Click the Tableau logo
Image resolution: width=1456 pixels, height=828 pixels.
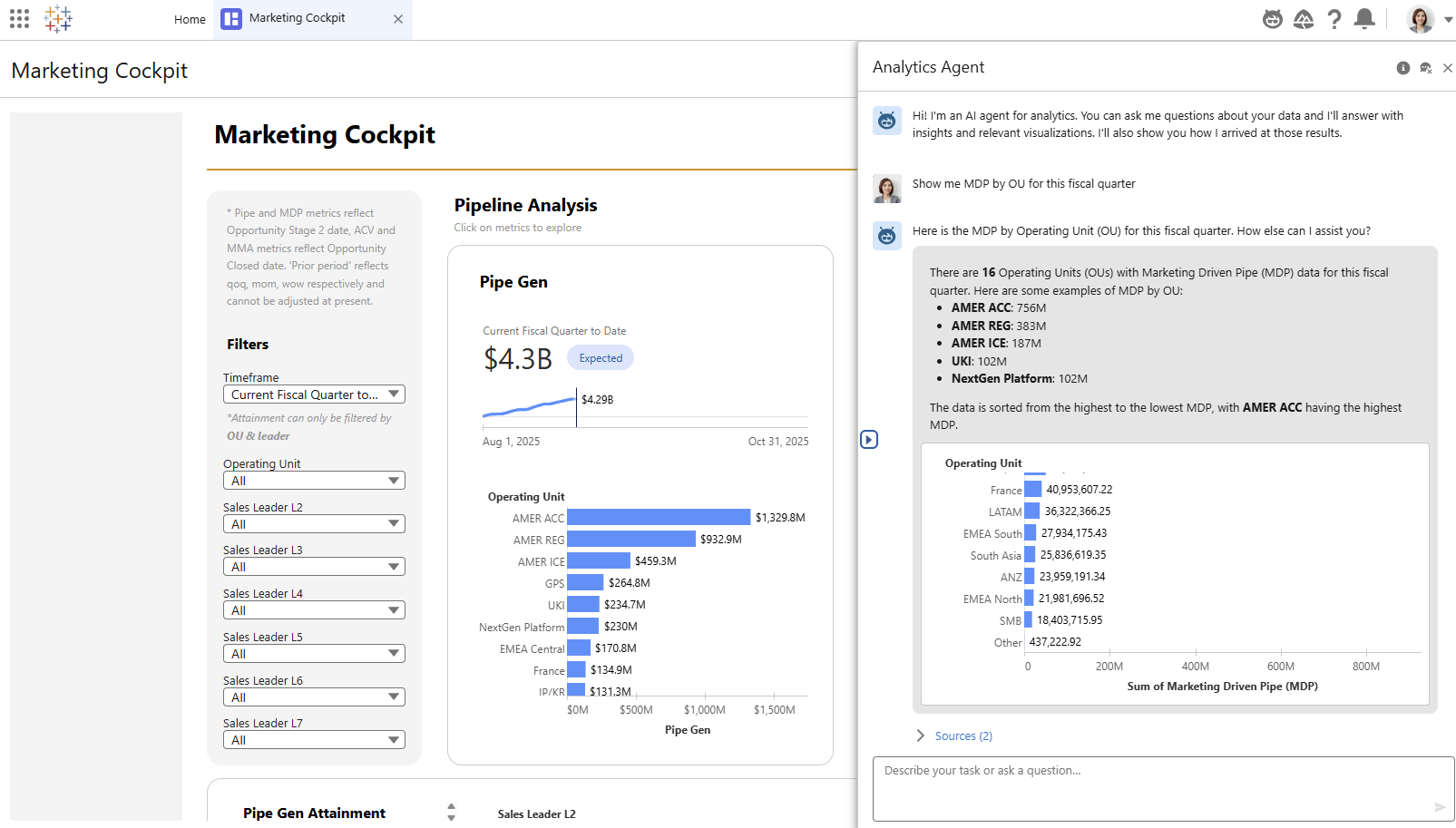pos(58,18)
